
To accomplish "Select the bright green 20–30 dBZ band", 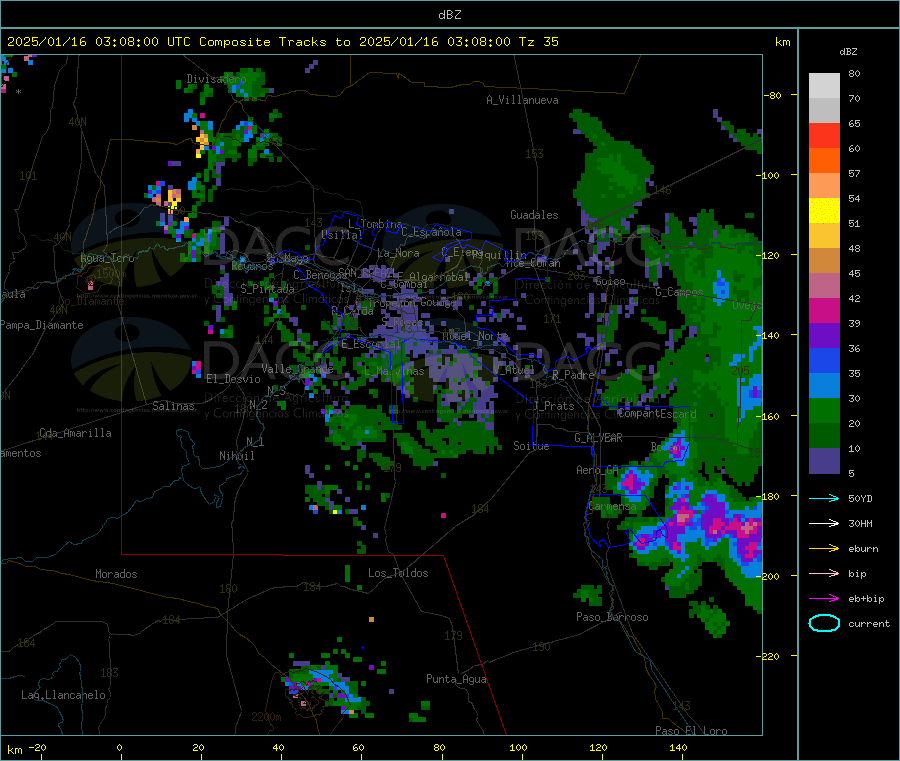I will (x=824, y=411).
